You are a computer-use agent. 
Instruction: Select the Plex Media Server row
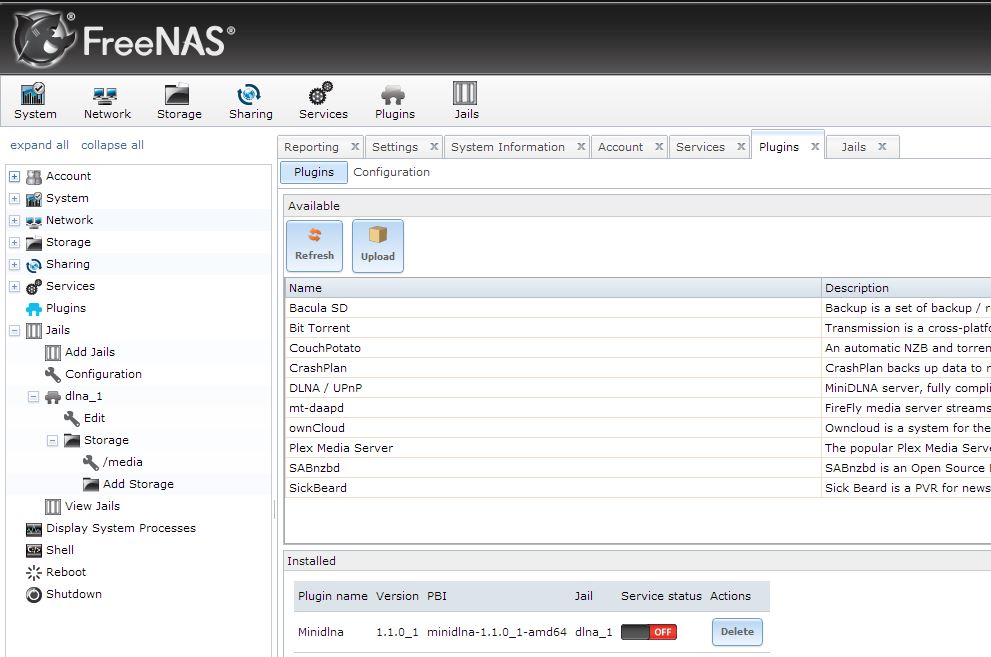tap(638, 448)
